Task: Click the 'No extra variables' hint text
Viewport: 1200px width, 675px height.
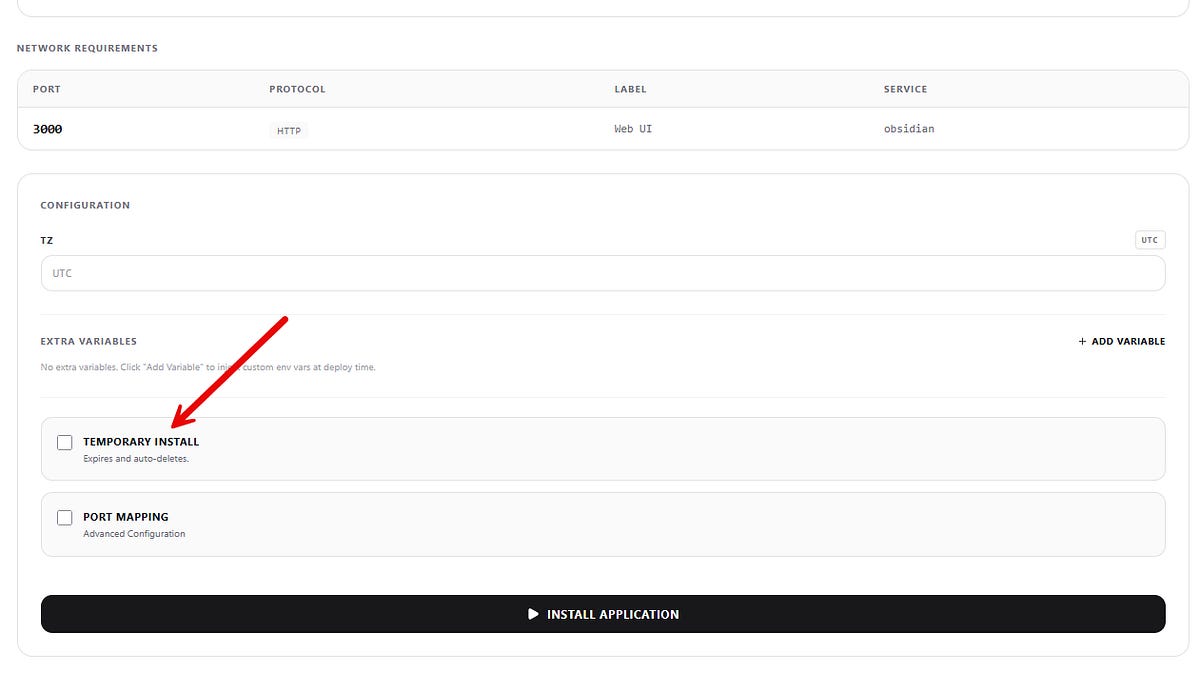Action: click(208, 367)
